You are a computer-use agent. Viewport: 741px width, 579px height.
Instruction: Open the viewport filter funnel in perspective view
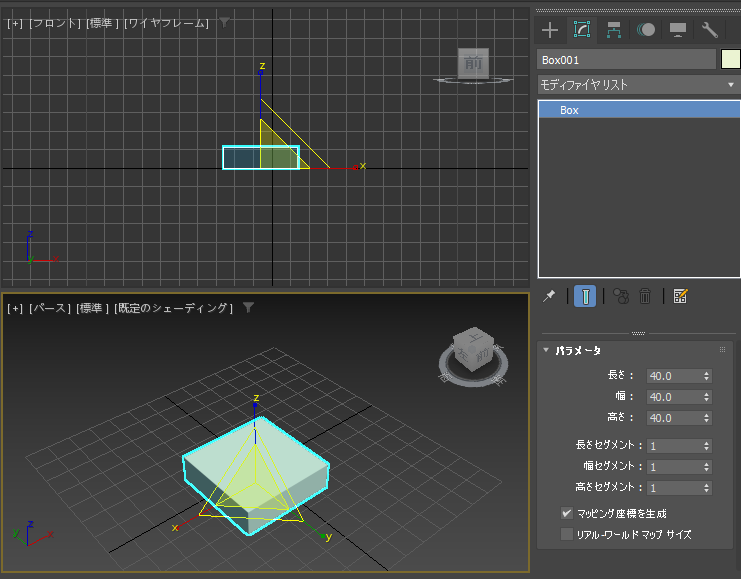click(x=249, y=308)
